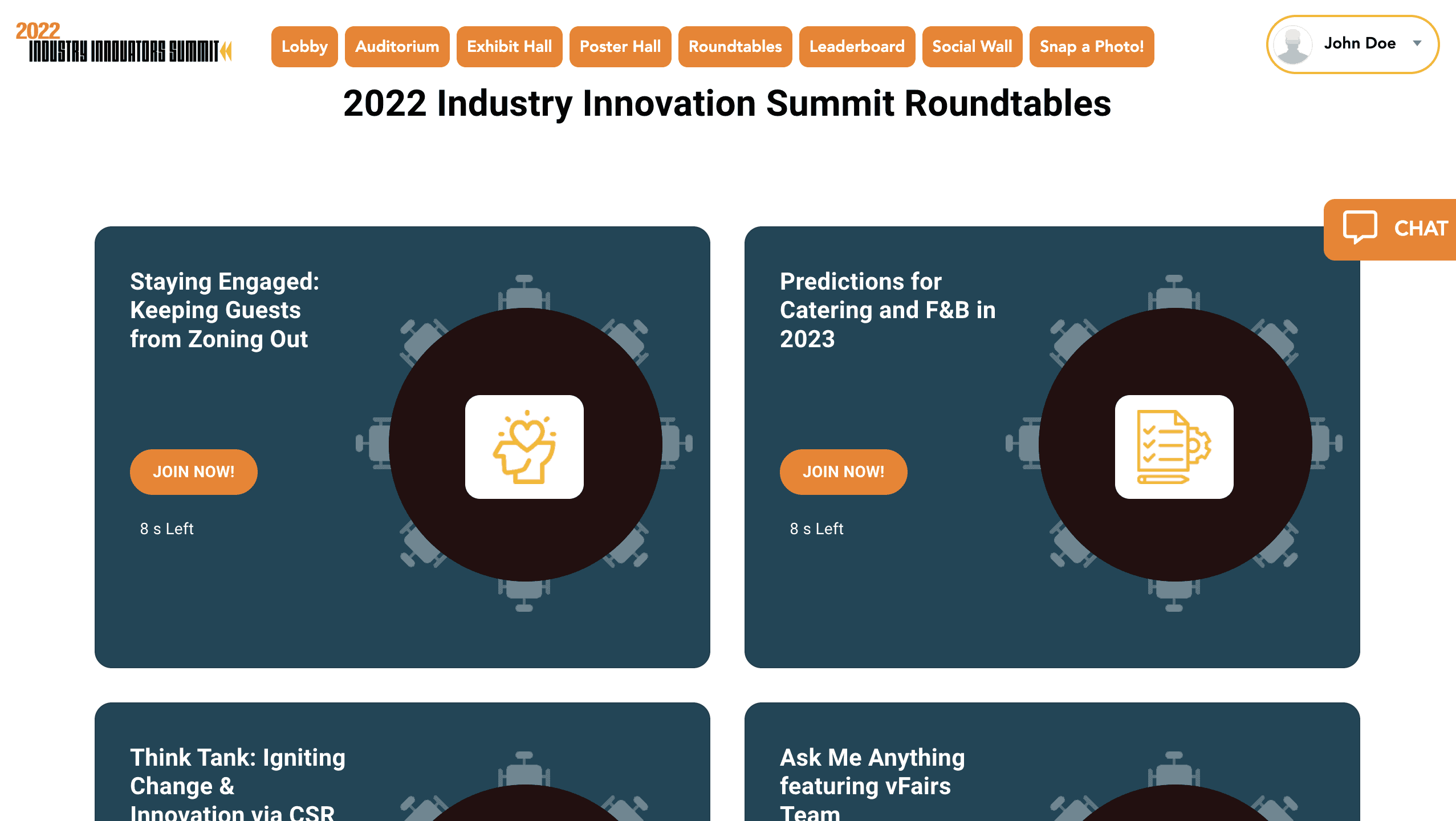Go to the Lobby tab
The height and width of the screenshot is (821, 1456).
(304, 47)
